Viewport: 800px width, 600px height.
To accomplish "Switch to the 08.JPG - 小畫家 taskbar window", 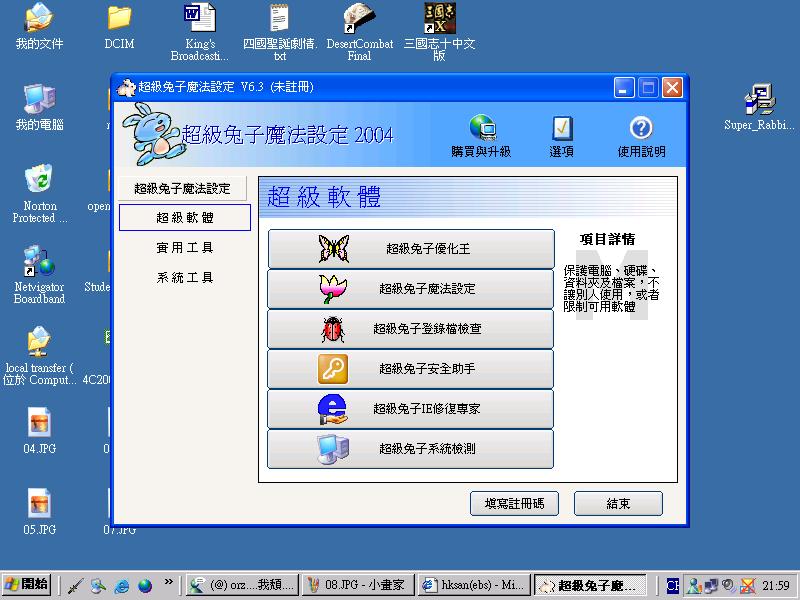I will pos(359,585).
